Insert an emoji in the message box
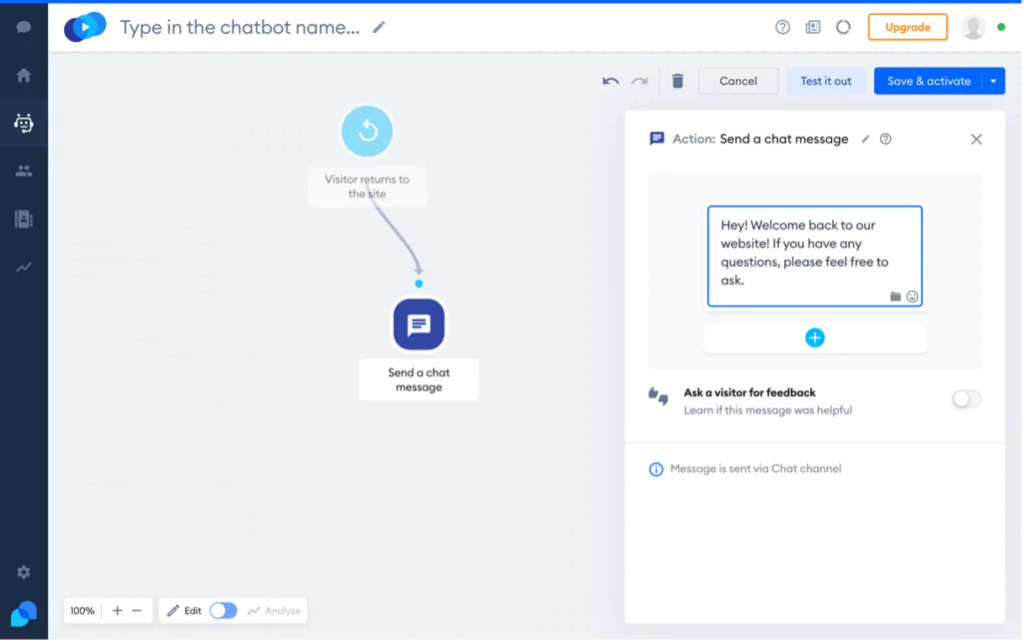Image resolution: width=1024 pixels, height=643 pixels. click(x=912, y=296)
